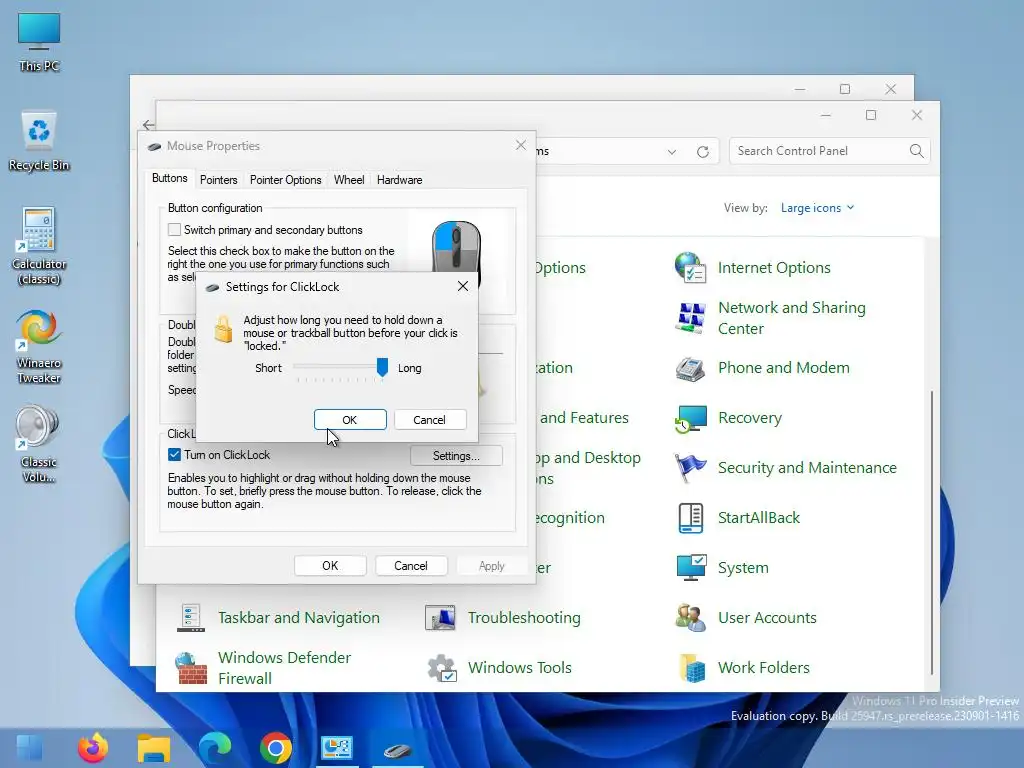1024x768 pixels.
Task: Select the Recycle Bin desktop icon
Action: point(39,141)
